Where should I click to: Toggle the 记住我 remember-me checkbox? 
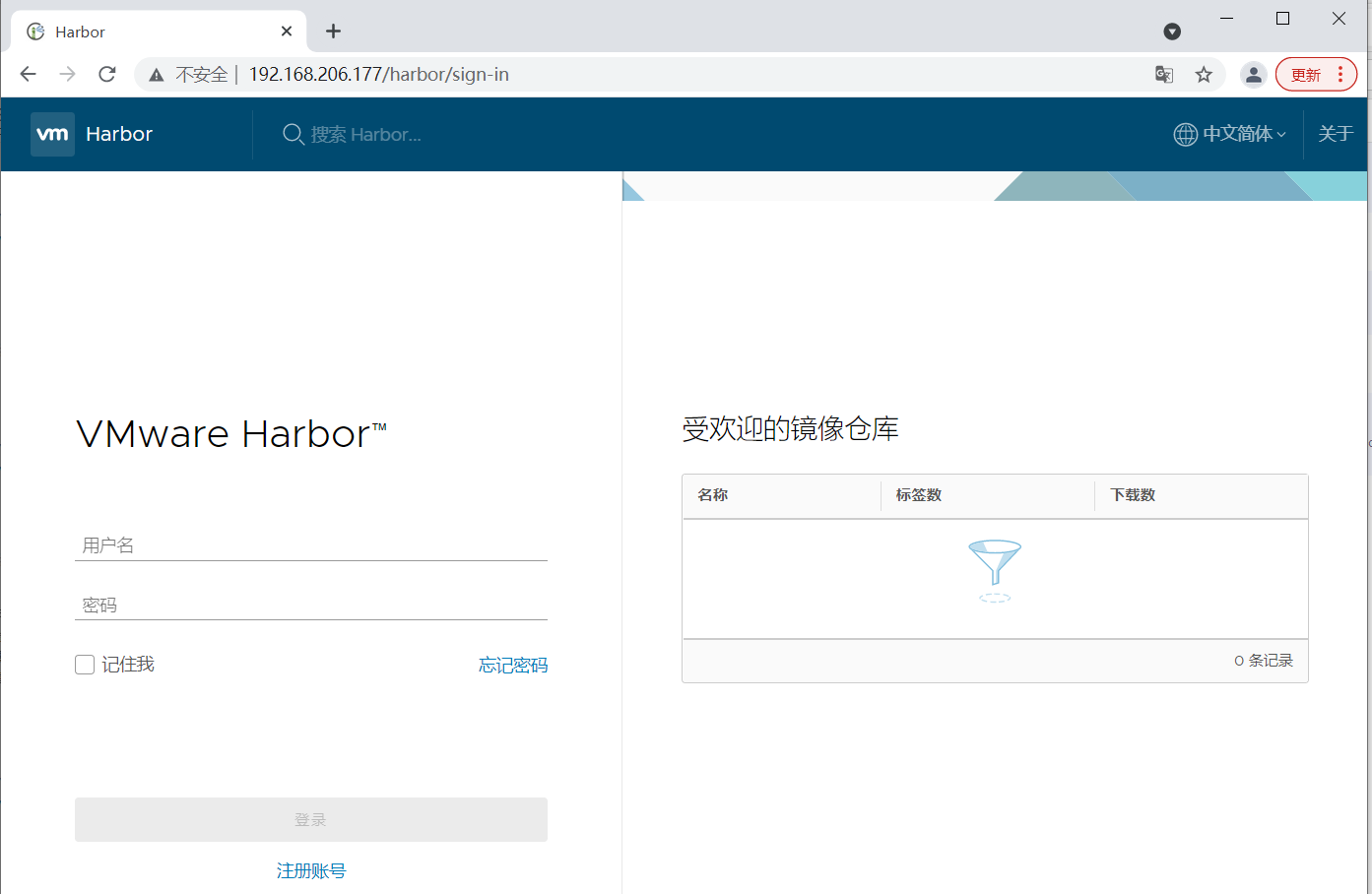tap(85, 664)
